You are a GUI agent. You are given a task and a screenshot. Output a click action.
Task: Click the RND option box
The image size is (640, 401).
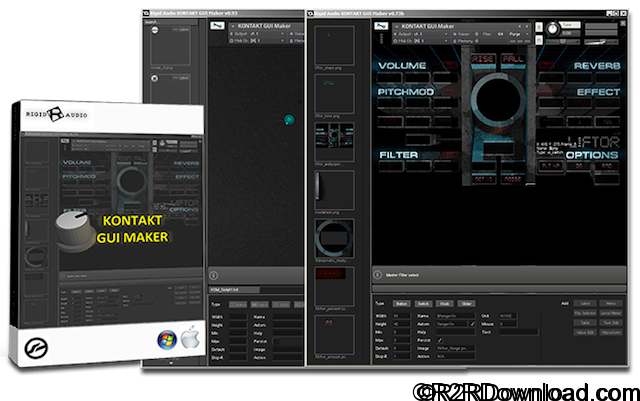pos(607,166)
